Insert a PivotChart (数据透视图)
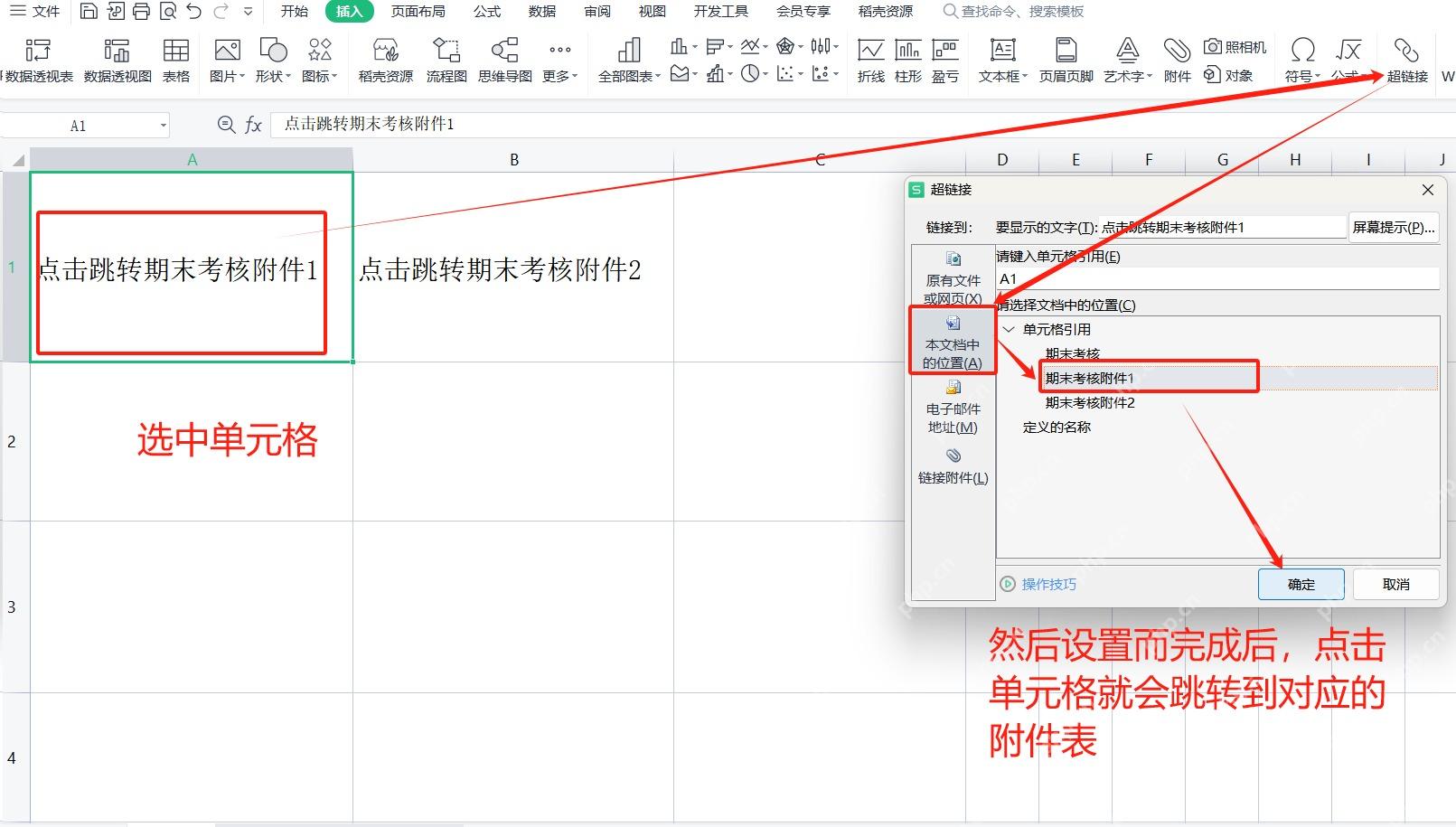The width and height of the screenshot is (1456, 827). 117,61
